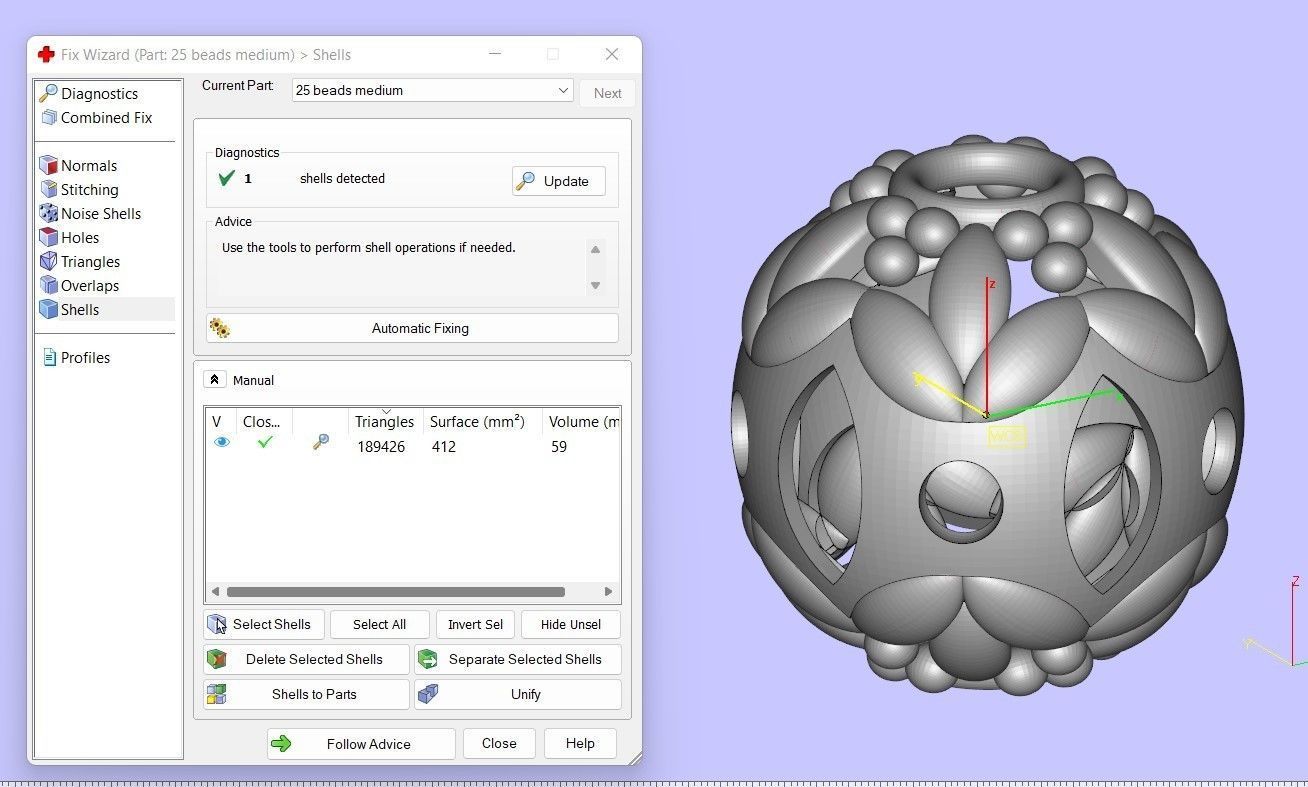Sort shells by Triangles column
The height and width of the screenshot is (787, 1308).
point(385,422)
